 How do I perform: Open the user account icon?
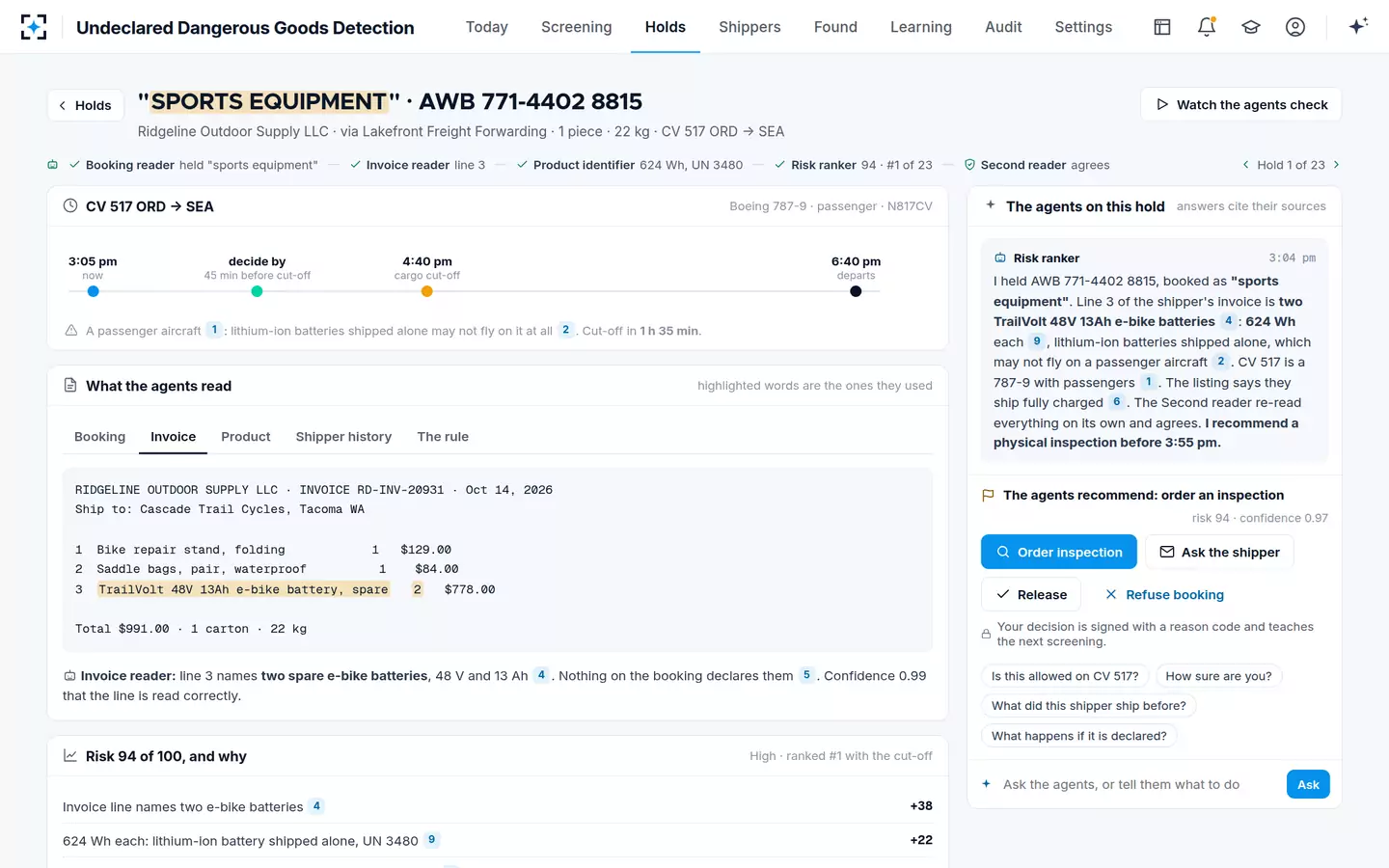click(x=1295, y=27)
